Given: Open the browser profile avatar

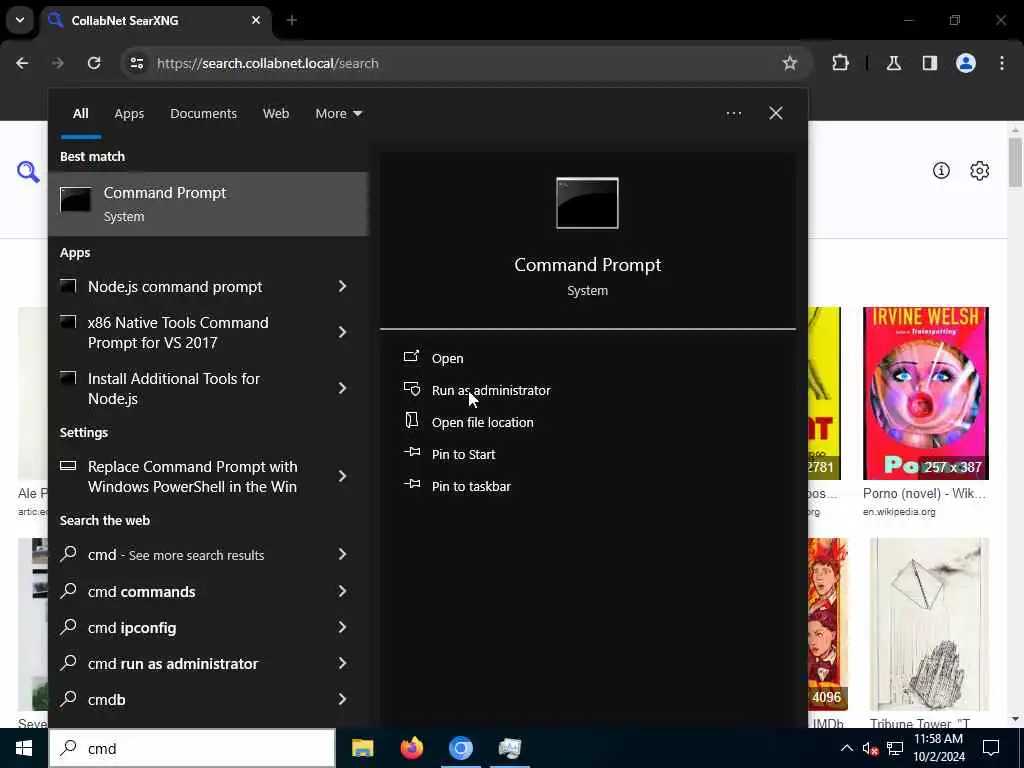Looking at the screenshot, I should 966,63.
